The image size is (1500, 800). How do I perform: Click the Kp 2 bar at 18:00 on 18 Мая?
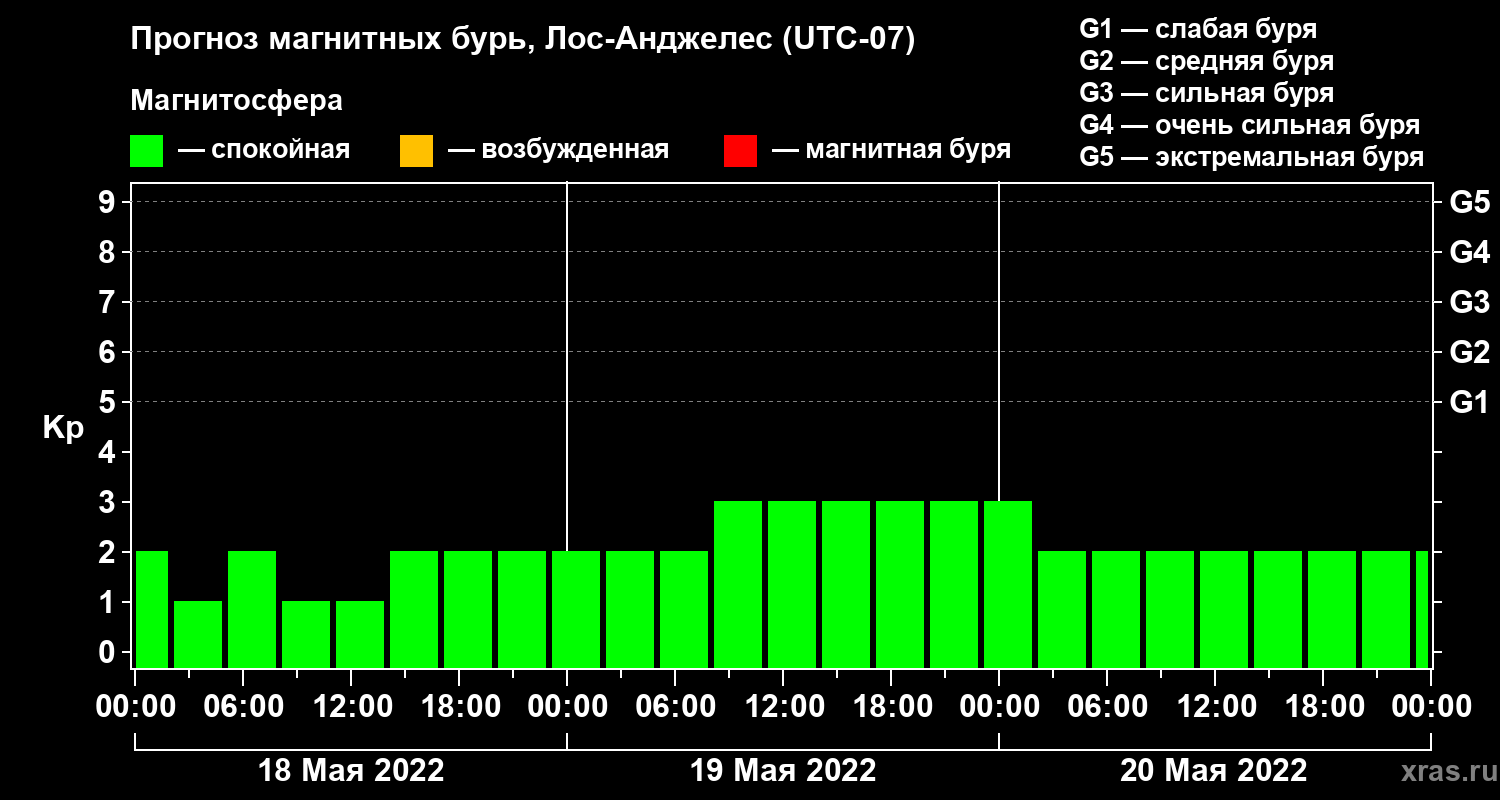click(468, 609)
